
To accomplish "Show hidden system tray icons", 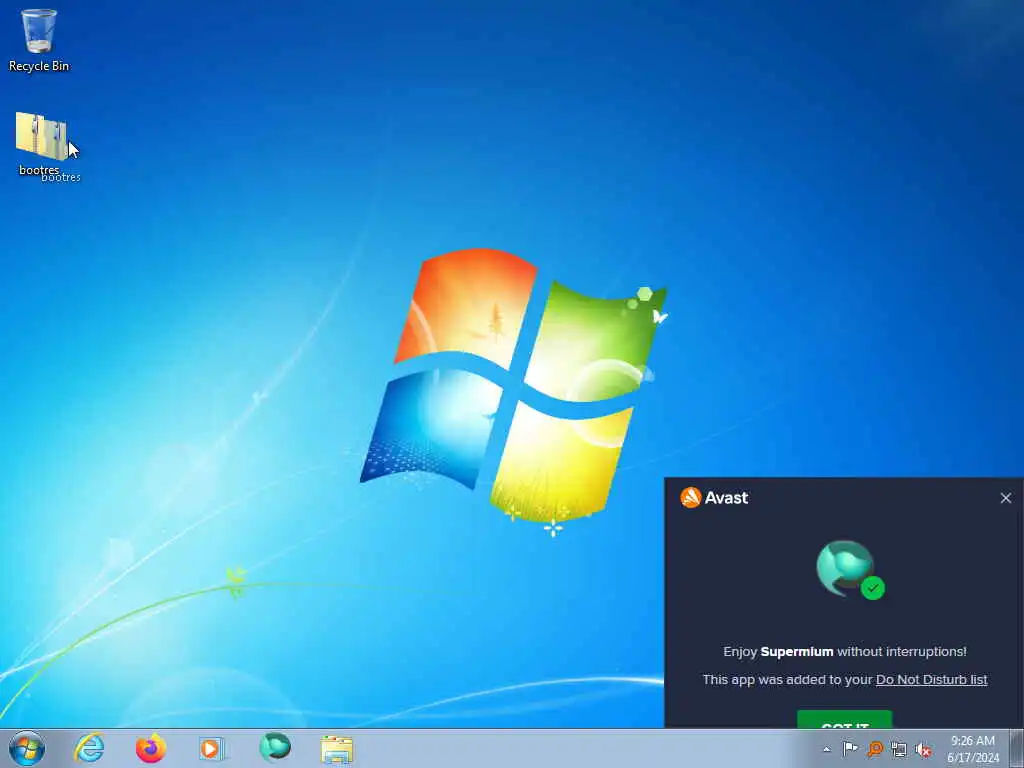I will coord(827,749).
